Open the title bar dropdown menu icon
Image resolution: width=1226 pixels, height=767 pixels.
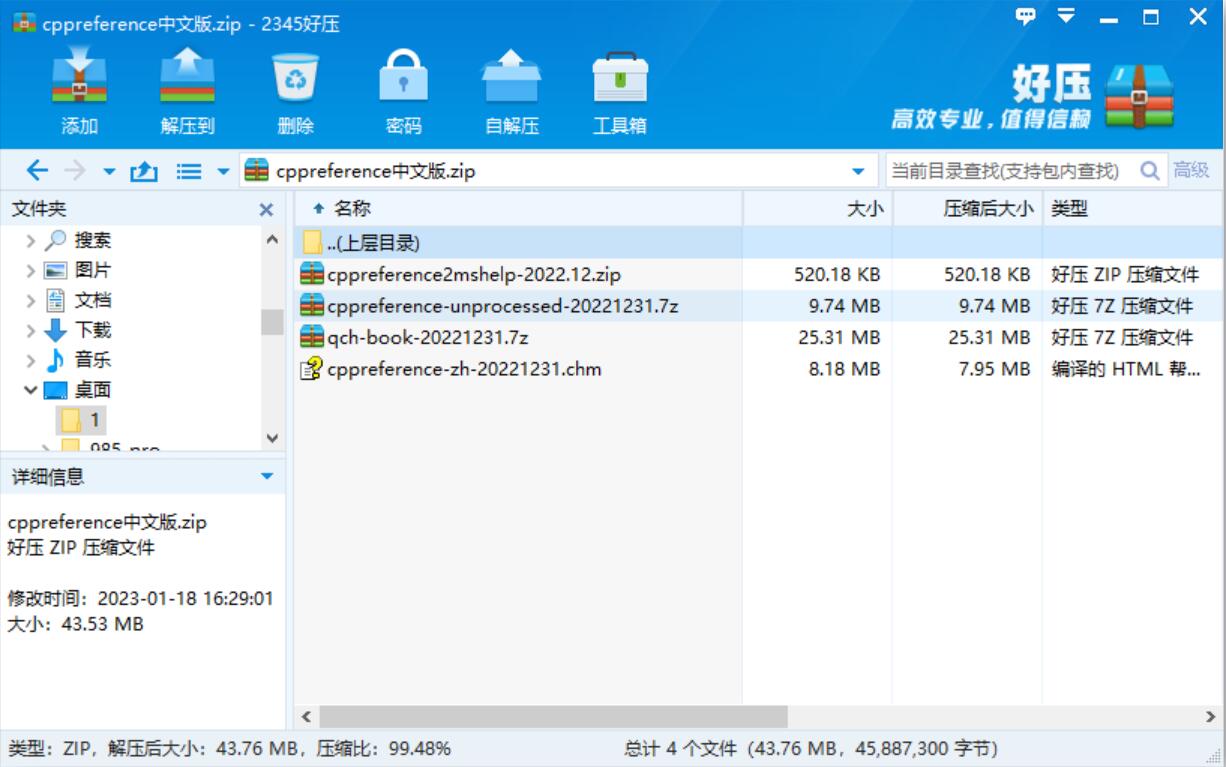(x=1066, y=16)
